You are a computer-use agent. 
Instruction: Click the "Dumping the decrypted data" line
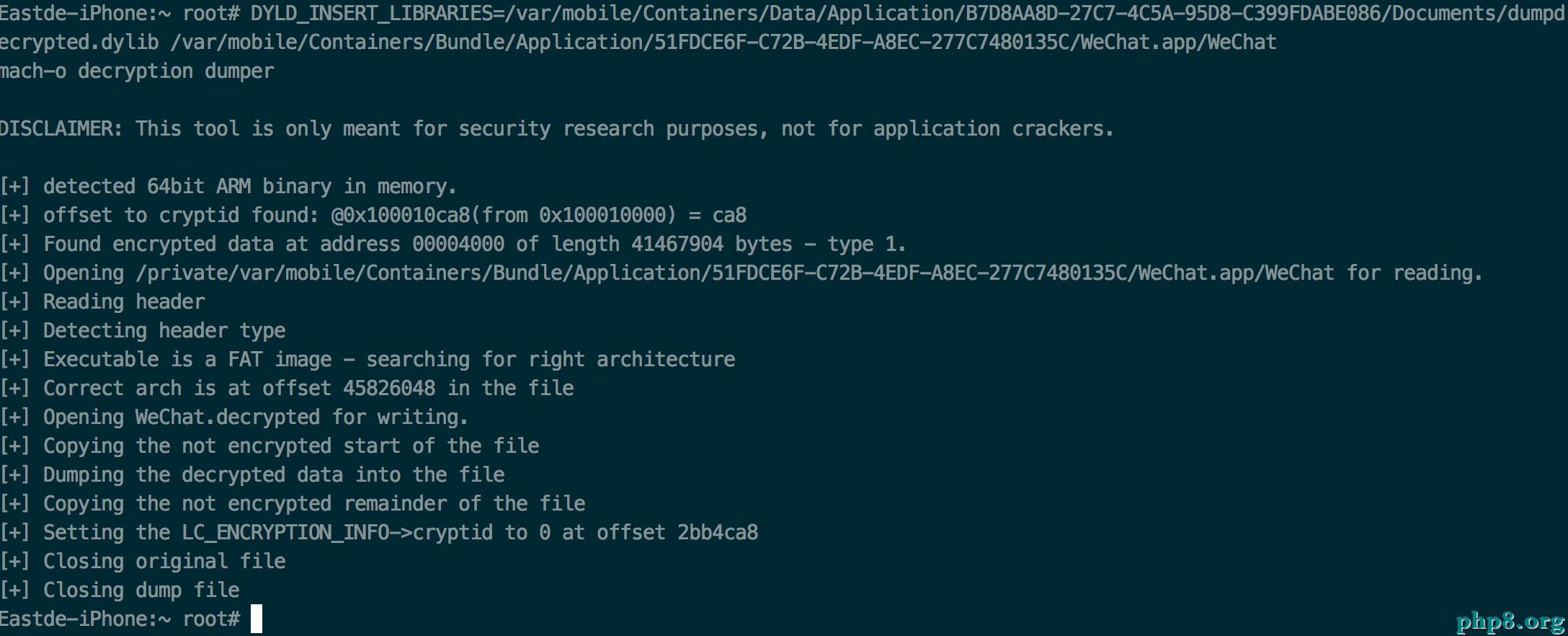coord(274,475)
